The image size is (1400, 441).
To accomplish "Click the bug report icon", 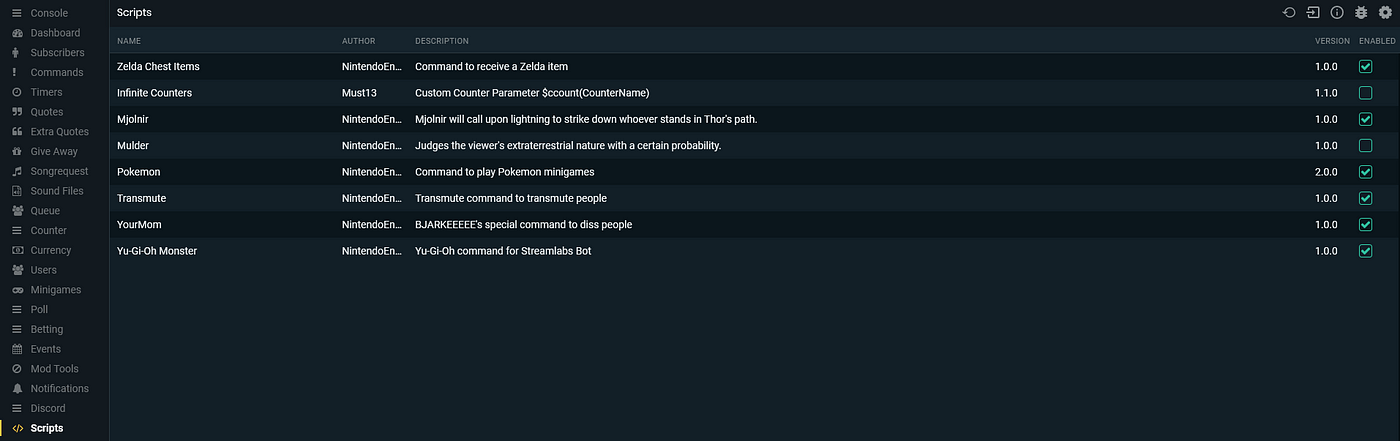I will [1361, 12].
